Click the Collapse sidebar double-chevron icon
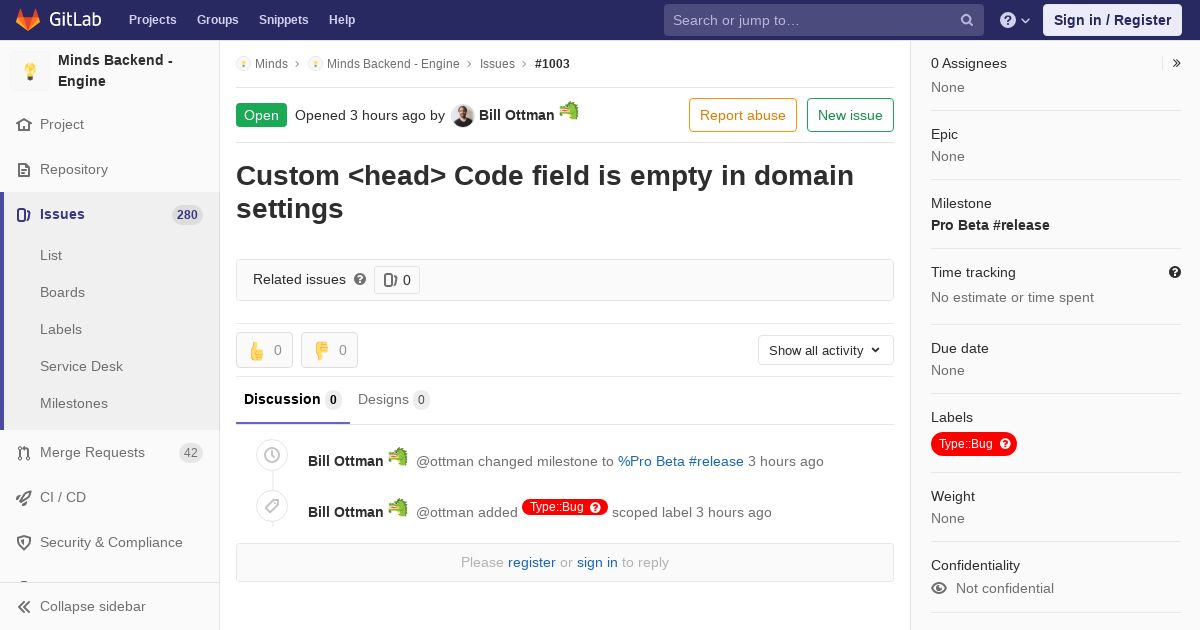1200x630 pixels. (x=24, y=607)
